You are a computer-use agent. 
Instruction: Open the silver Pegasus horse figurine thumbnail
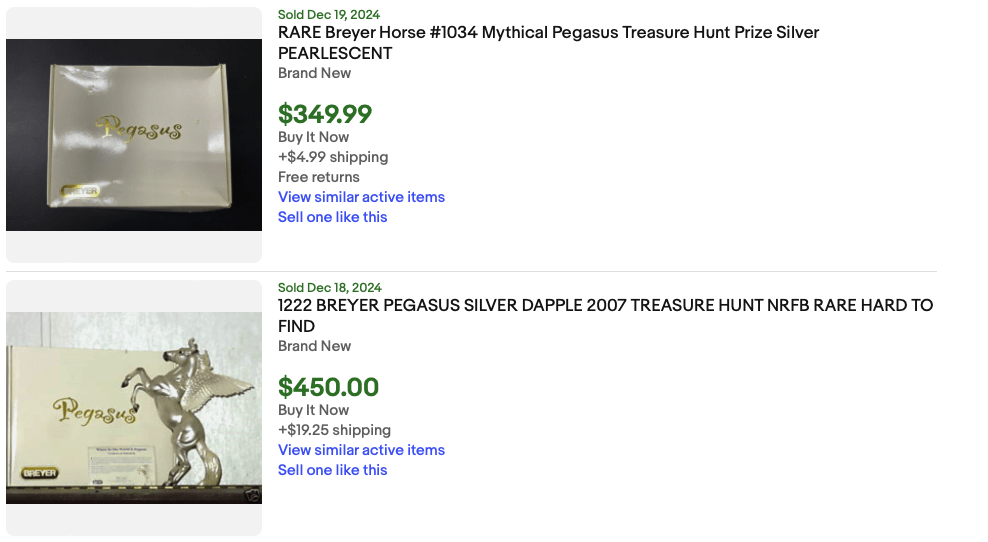(134, 408)
